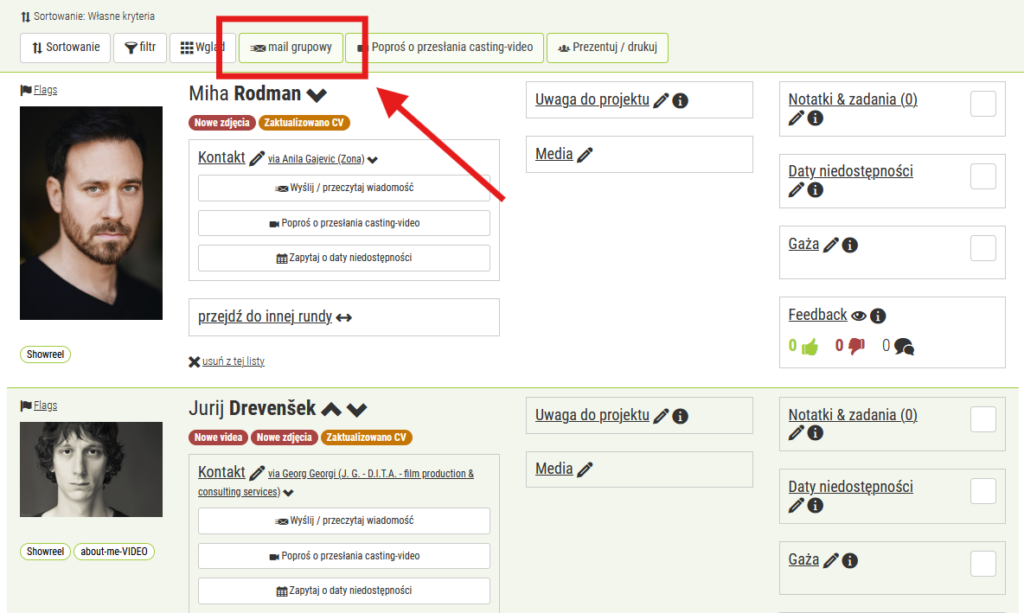Open the comments bubble icon in Feedback
This screenshot has height=613, width=1024.
pyautogui.click(x=904, y=347)
